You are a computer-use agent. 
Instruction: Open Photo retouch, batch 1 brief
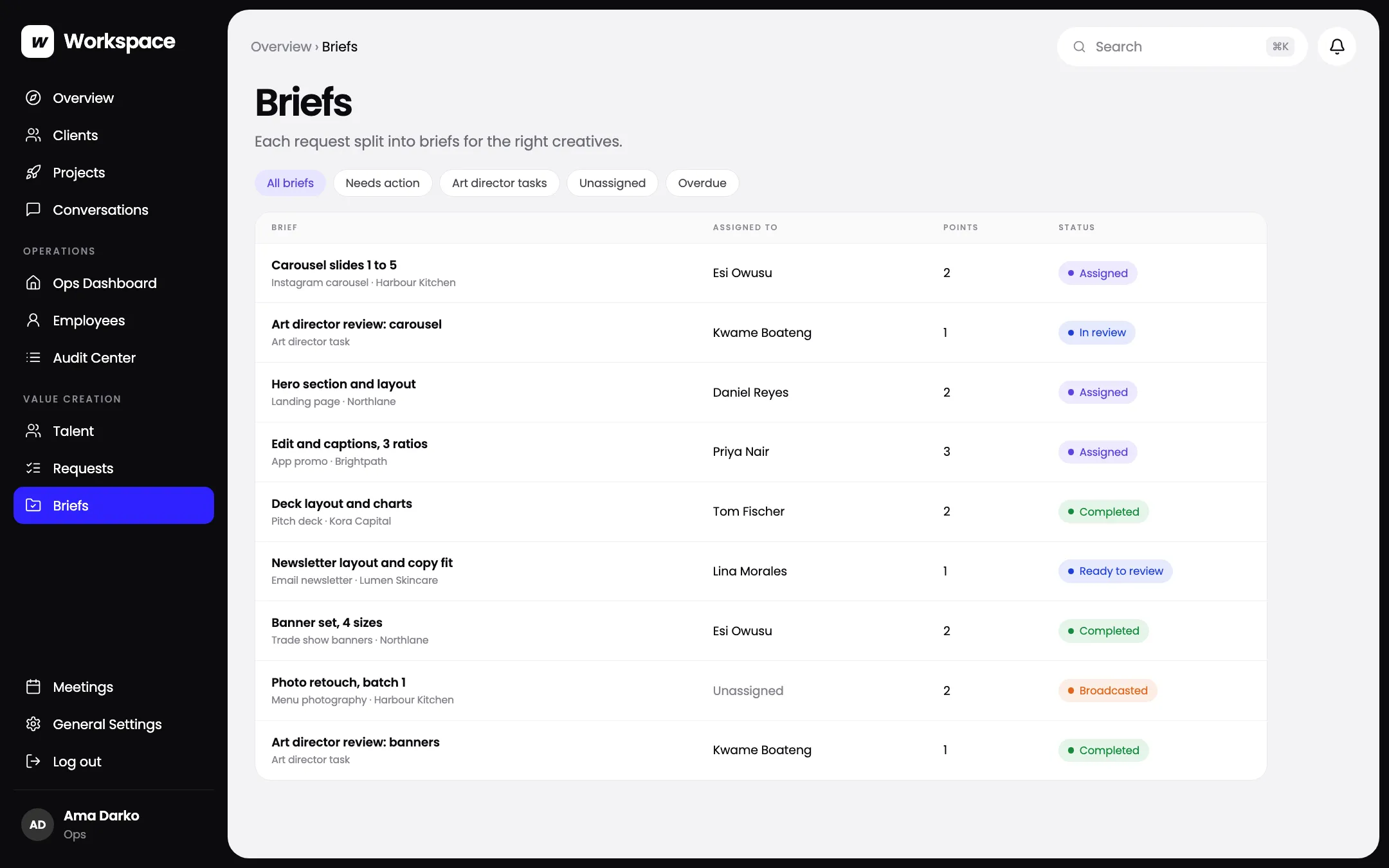point(761,691)
